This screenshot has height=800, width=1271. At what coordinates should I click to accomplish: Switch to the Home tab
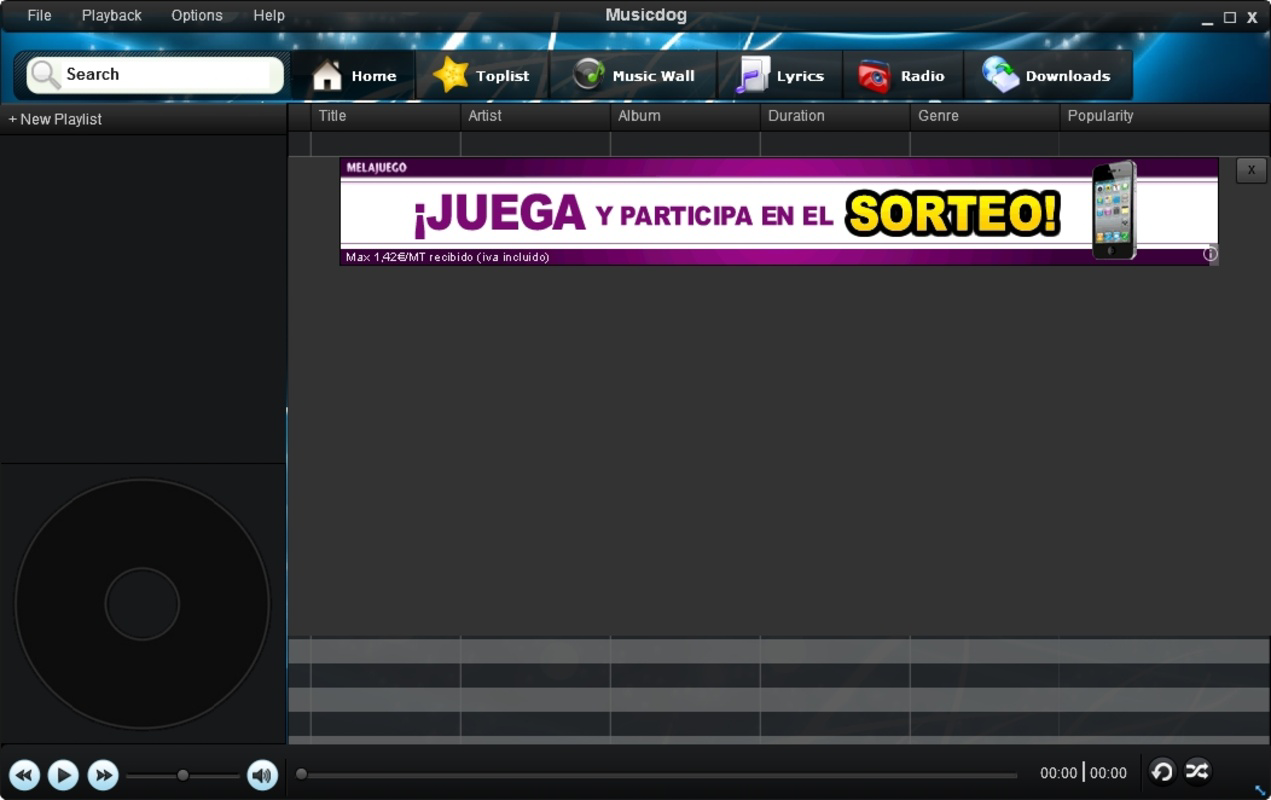pos(353,76)
